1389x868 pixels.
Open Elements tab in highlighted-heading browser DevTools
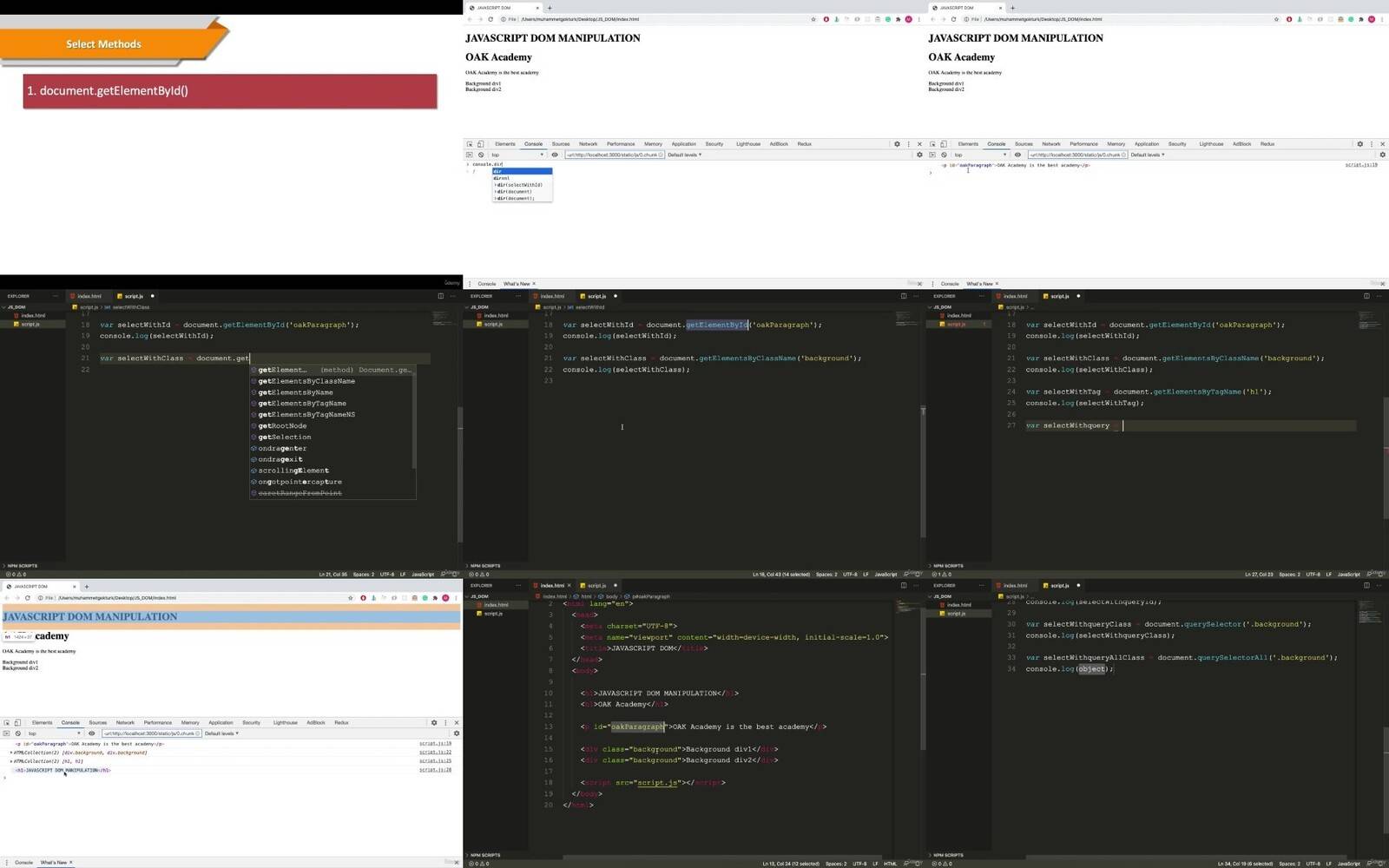click(42, 722)
